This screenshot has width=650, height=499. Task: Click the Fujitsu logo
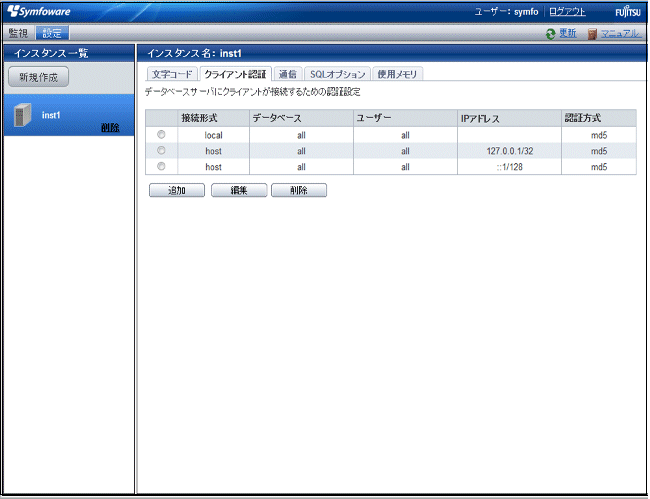(x=626, y=11)
